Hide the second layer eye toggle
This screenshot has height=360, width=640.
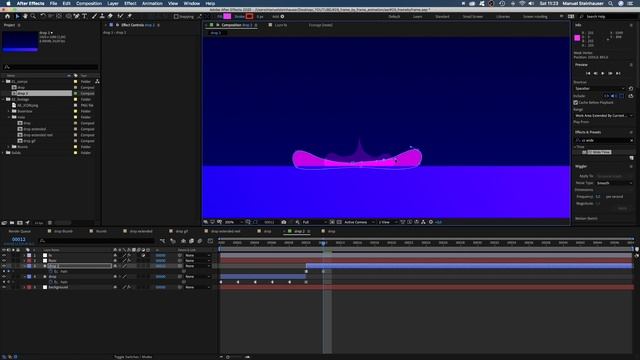(4, 260)
